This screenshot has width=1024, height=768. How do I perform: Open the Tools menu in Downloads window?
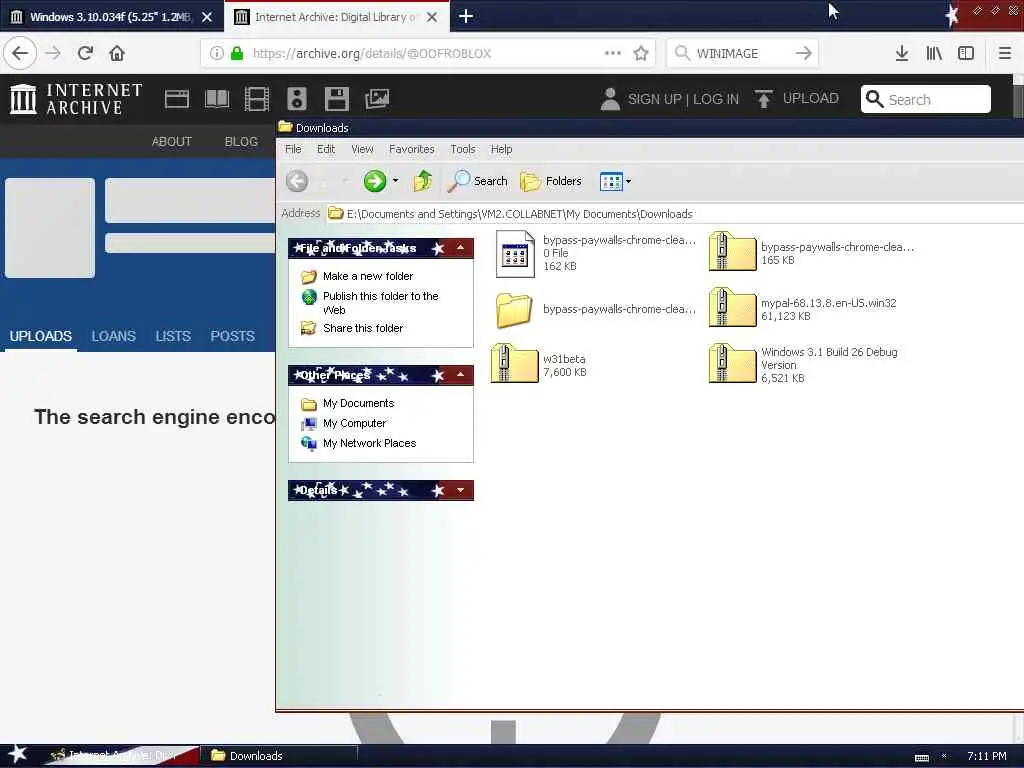pyautogui.click(x=463, y=149)
